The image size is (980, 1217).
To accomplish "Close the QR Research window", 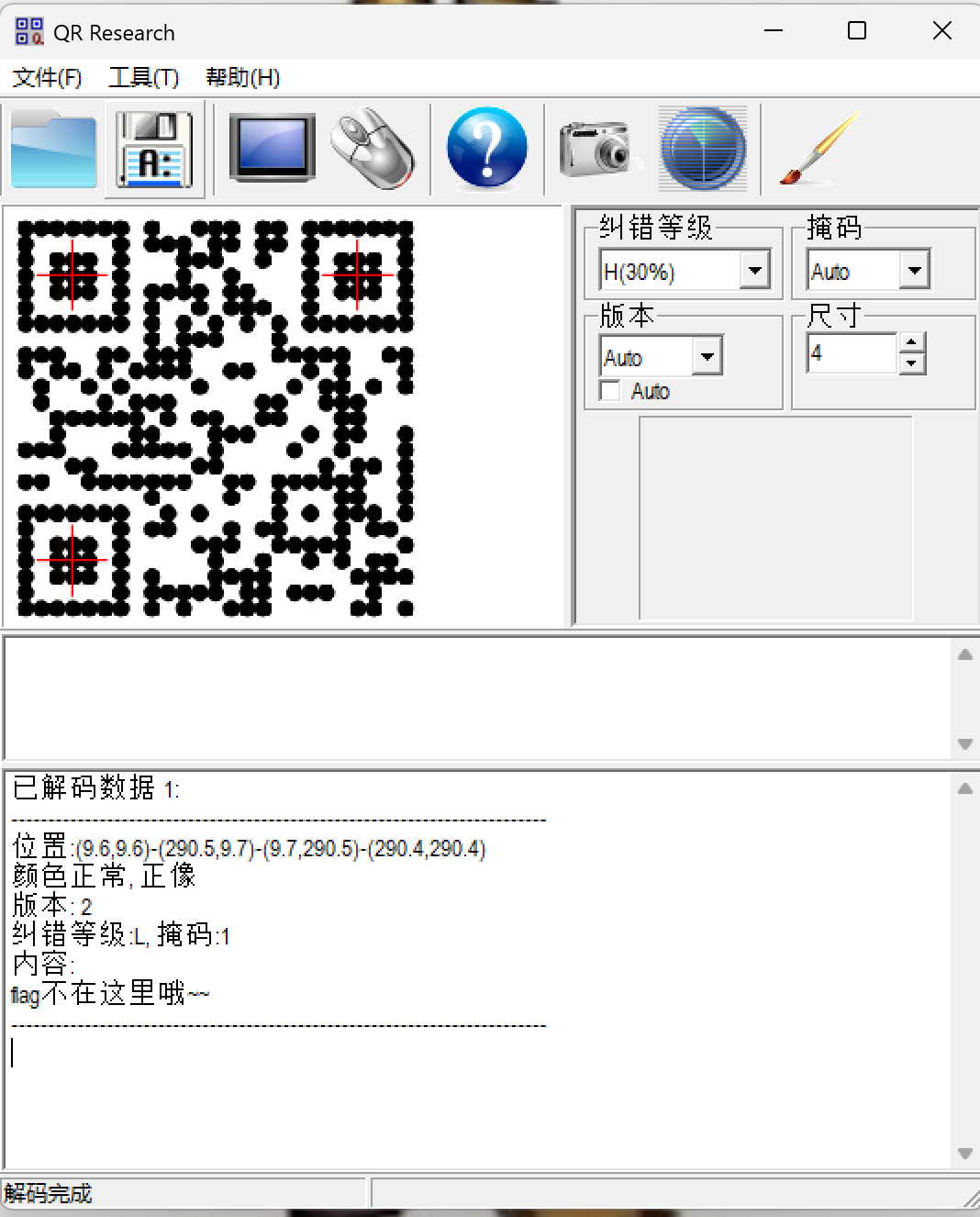I will 942,30.
